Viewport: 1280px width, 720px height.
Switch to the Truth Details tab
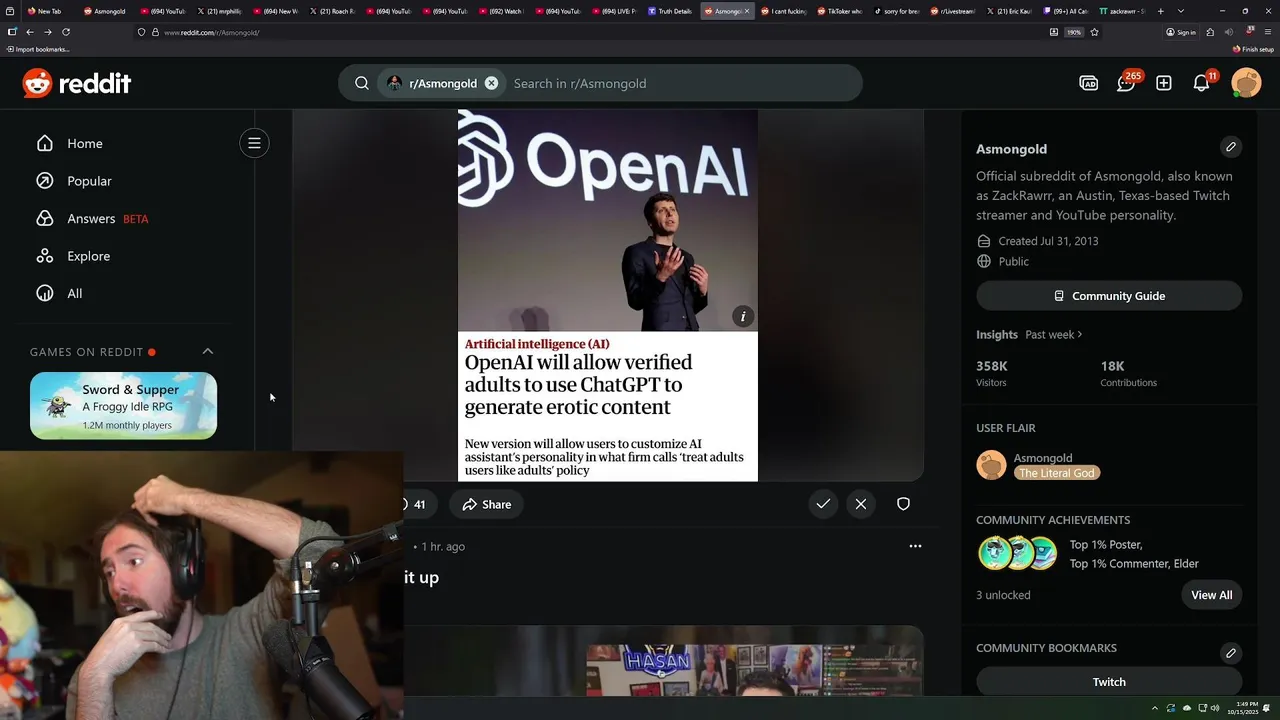[670, 11]
